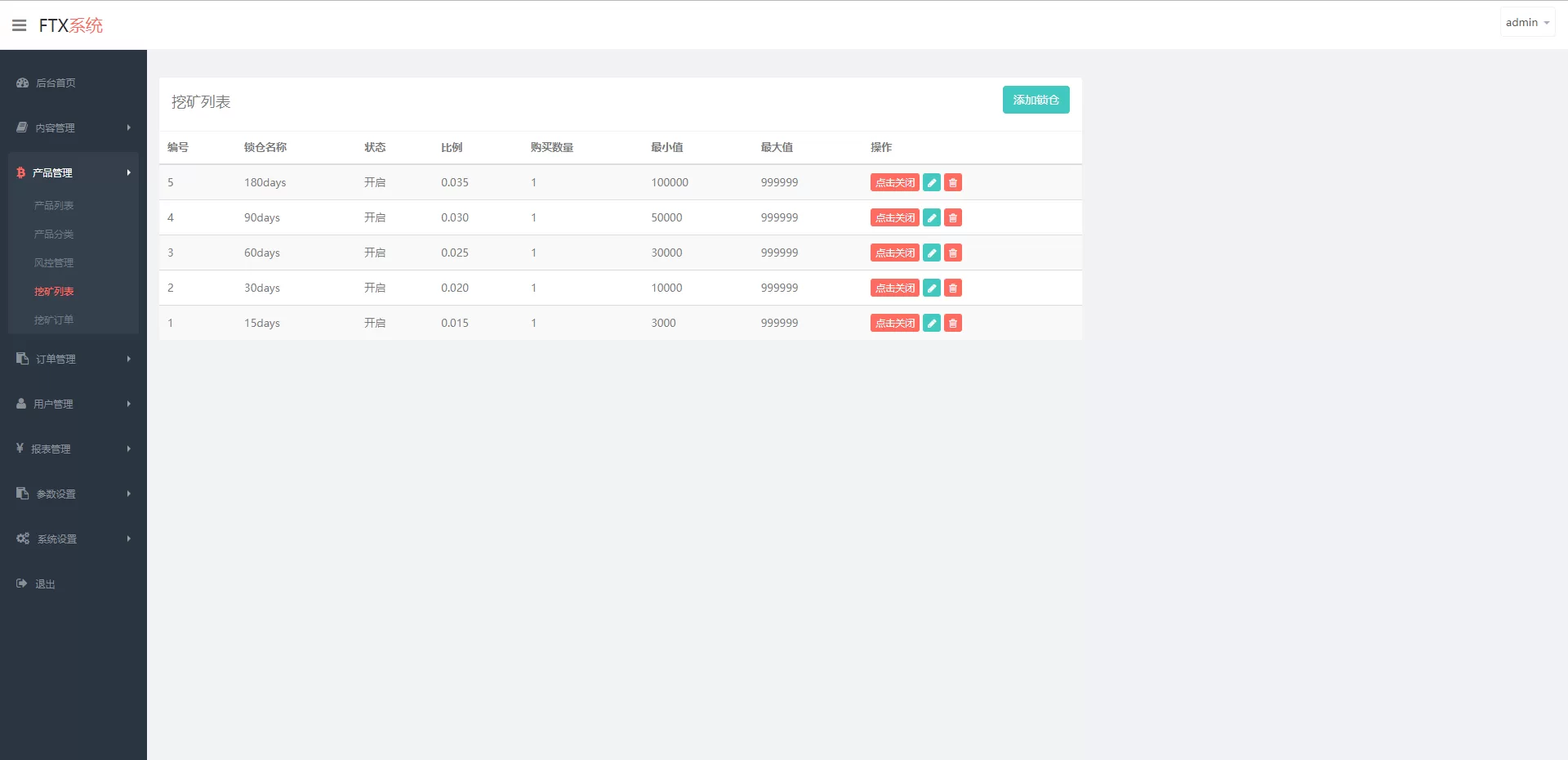1568x760 pixels.
Task: Click trash delete icon for 90days row
Action: tap(952, 217)
